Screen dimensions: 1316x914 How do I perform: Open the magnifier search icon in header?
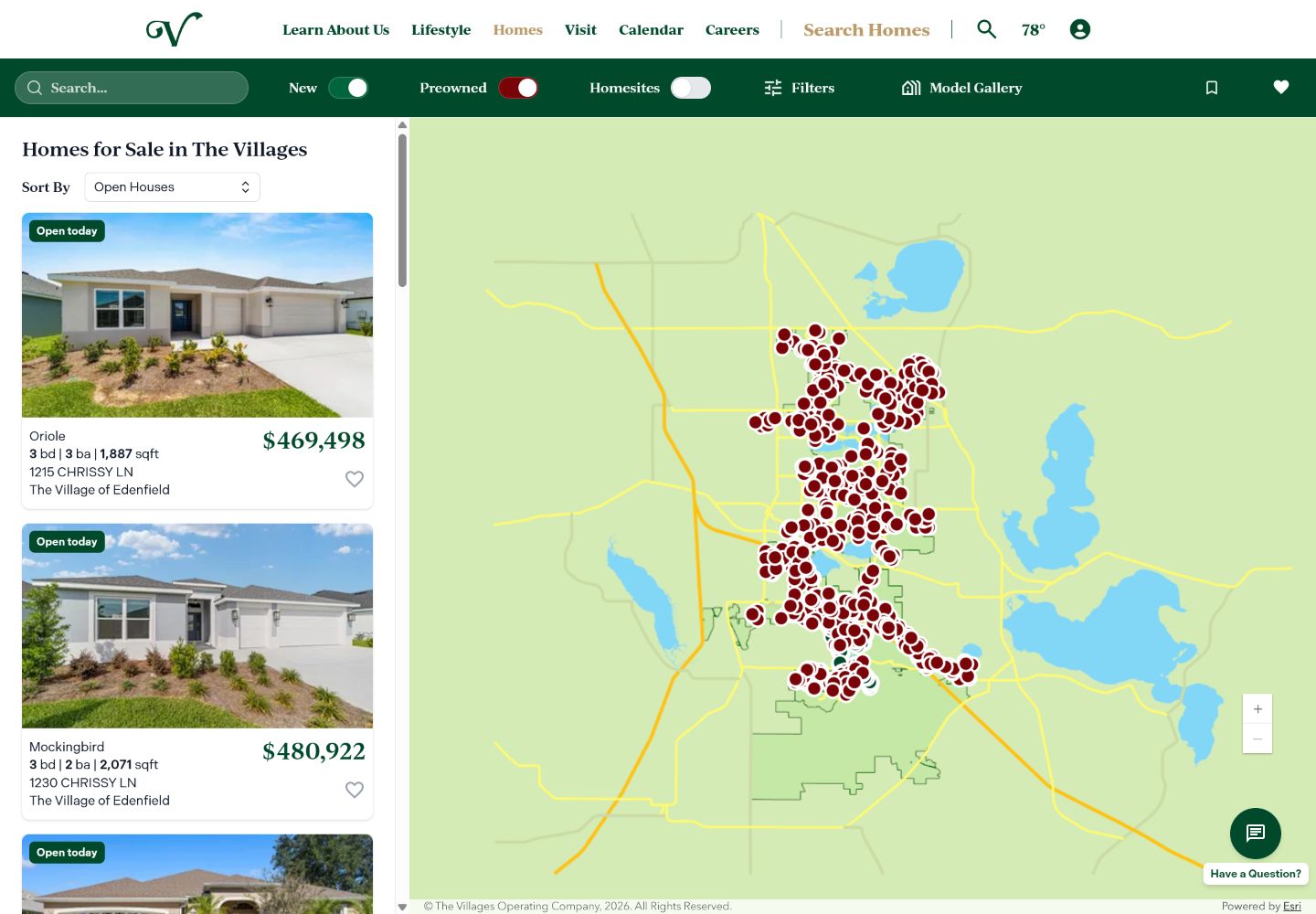pyautogui.click(x=986, y=29)
